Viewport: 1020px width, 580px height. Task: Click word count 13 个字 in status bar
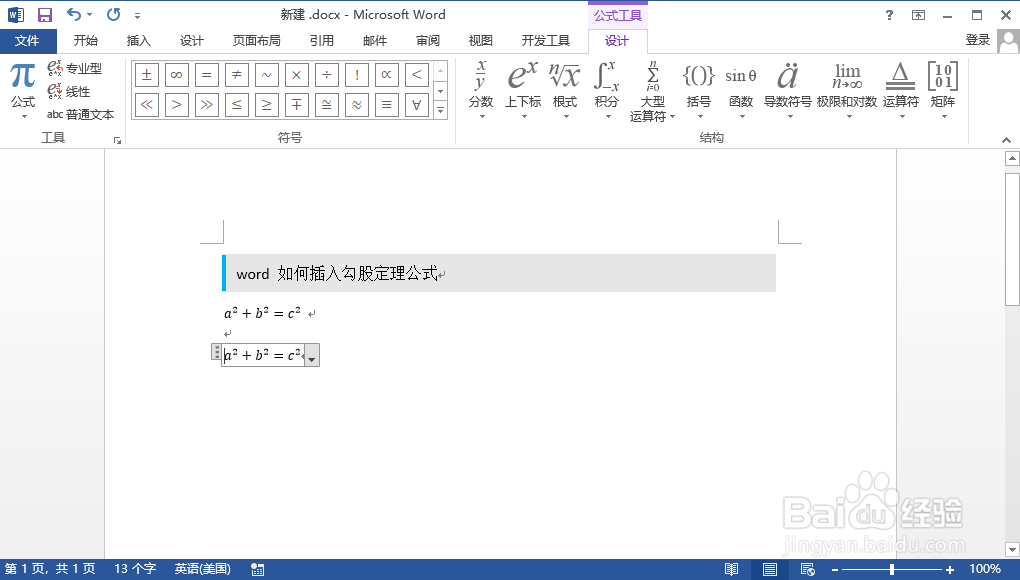click(135, 569)
